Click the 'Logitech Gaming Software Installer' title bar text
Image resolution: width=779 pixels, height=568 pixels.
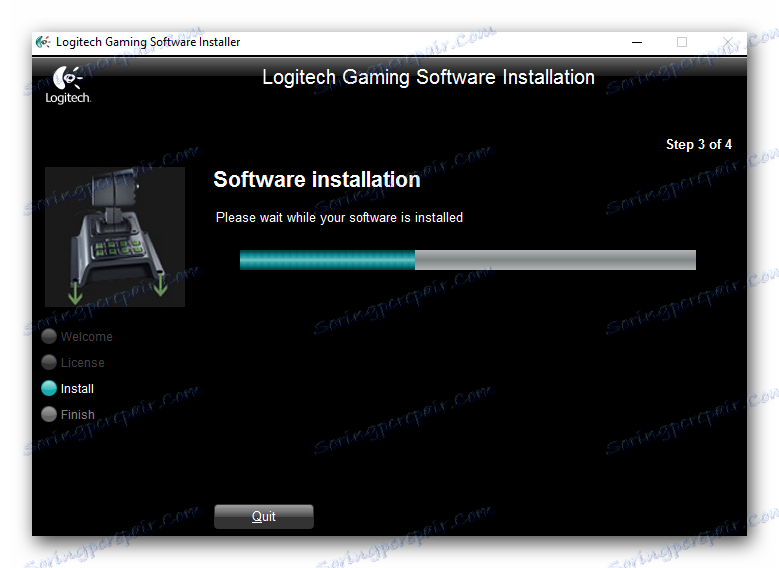(x=148, y=42)
